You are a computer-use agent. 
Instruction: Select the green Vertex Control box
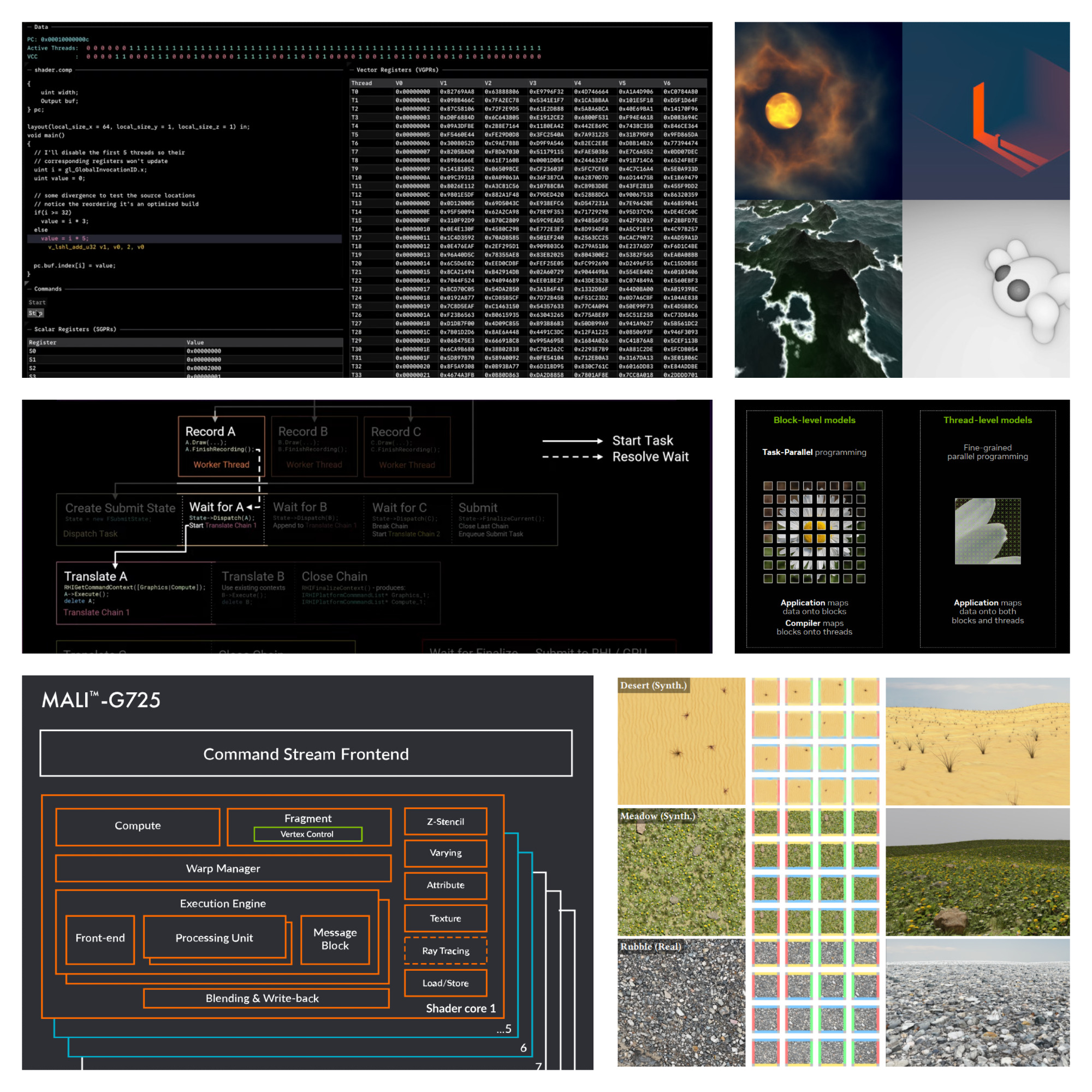coord(307,834)
